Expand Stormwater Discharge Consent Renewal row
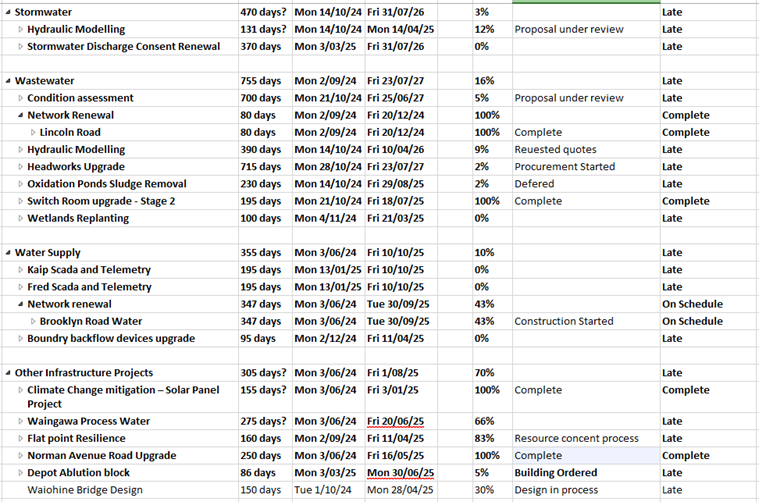This screenshot has height=502, width=759. pos(20,47)
